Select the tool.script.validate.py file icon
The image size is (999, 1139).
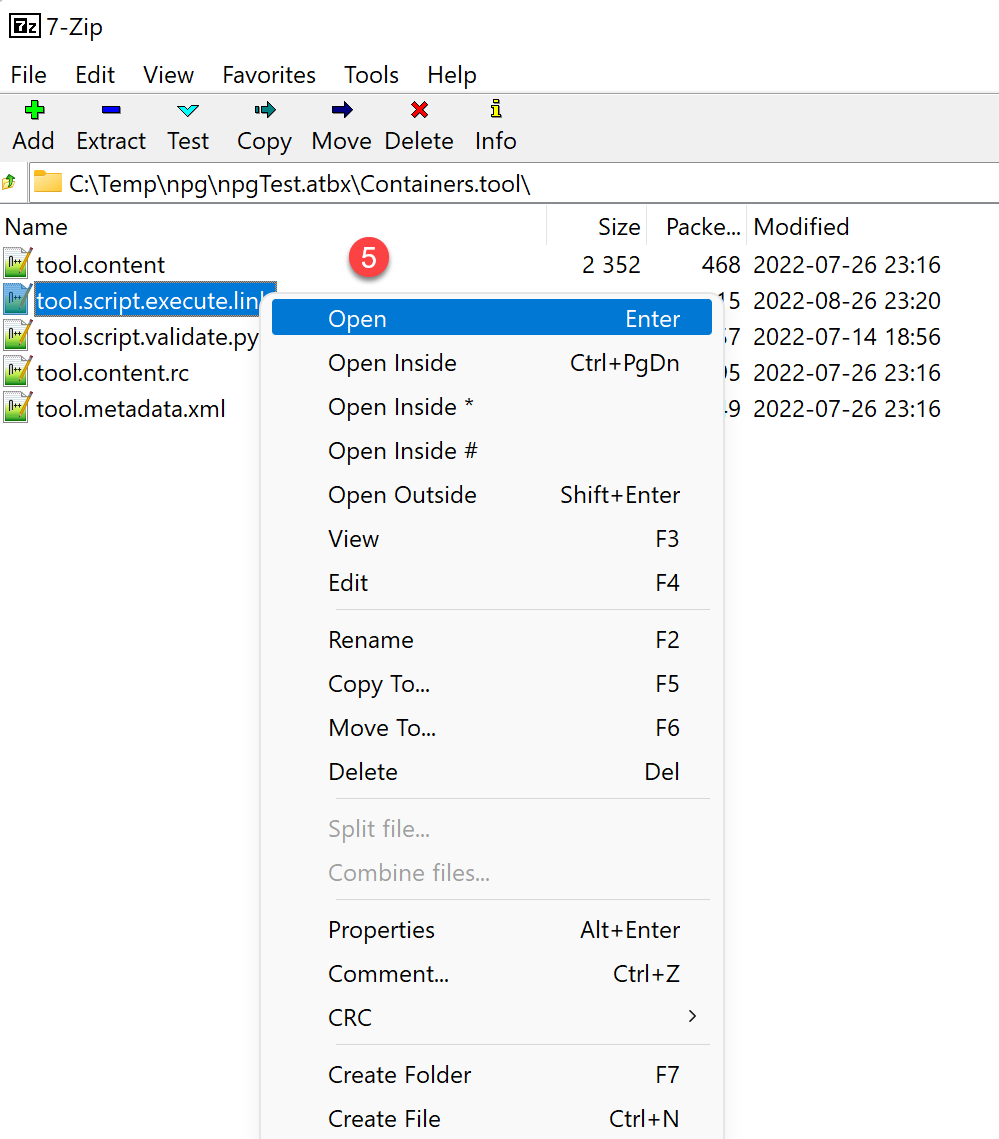pos(17,336)
